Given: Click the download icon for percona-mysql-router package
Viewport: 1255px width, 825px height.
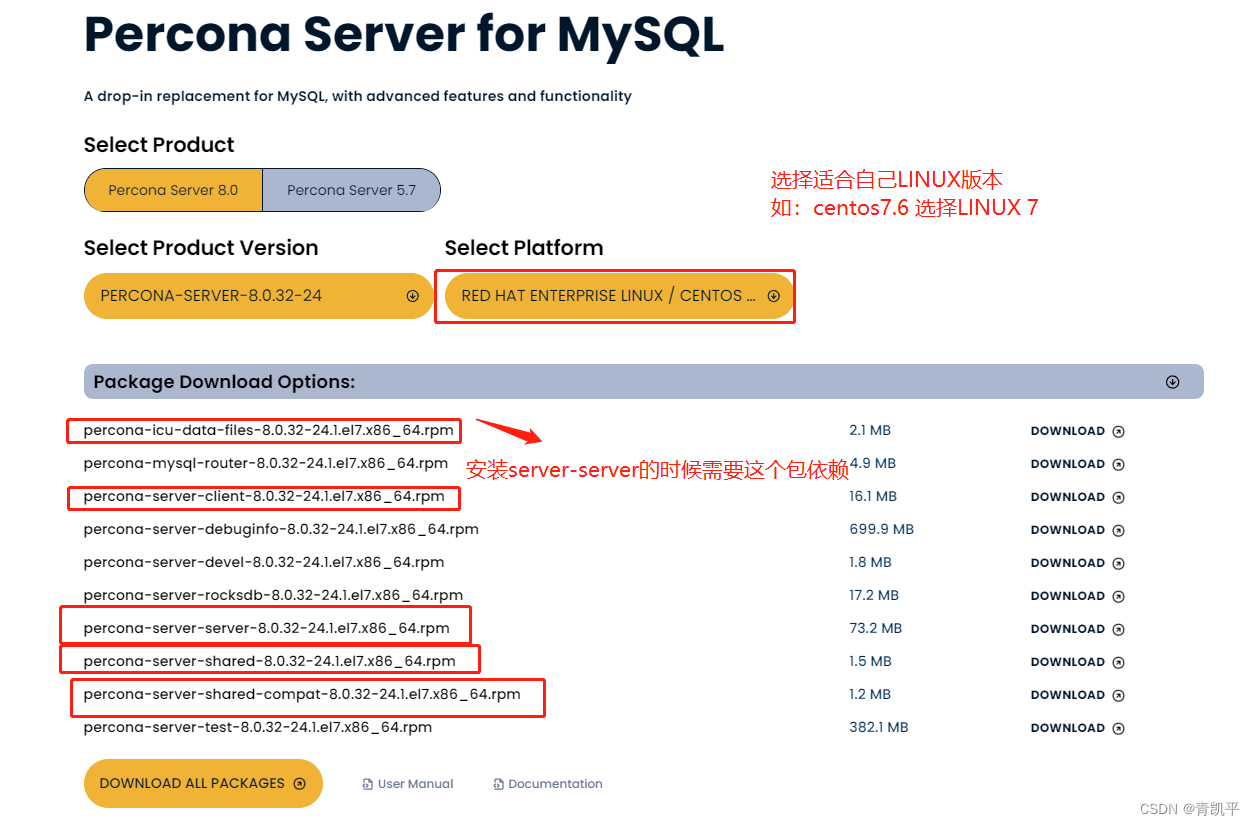Looking at the screenshot, I should pos(1119,463).
